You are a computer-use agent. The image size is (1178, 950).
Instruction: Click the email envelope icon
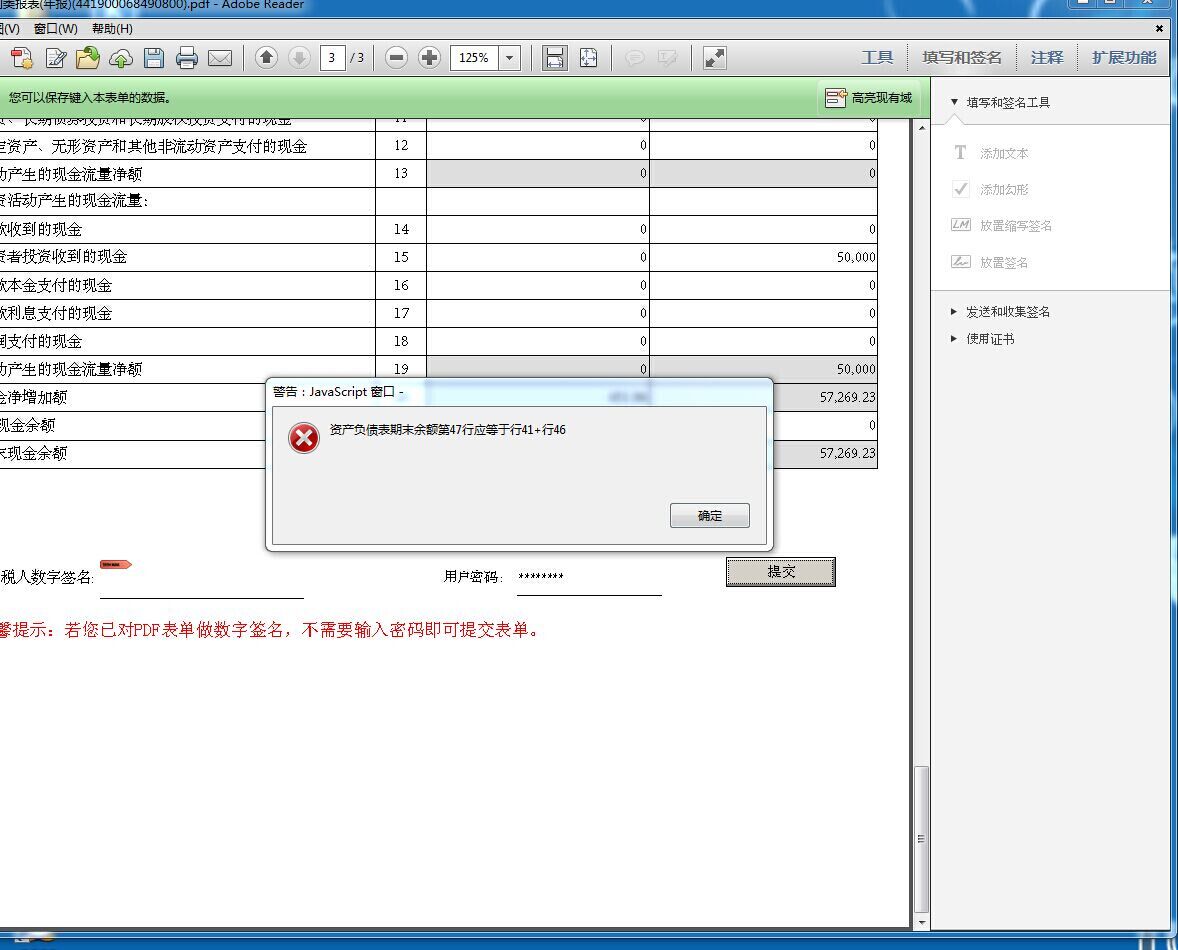point(219,58)
